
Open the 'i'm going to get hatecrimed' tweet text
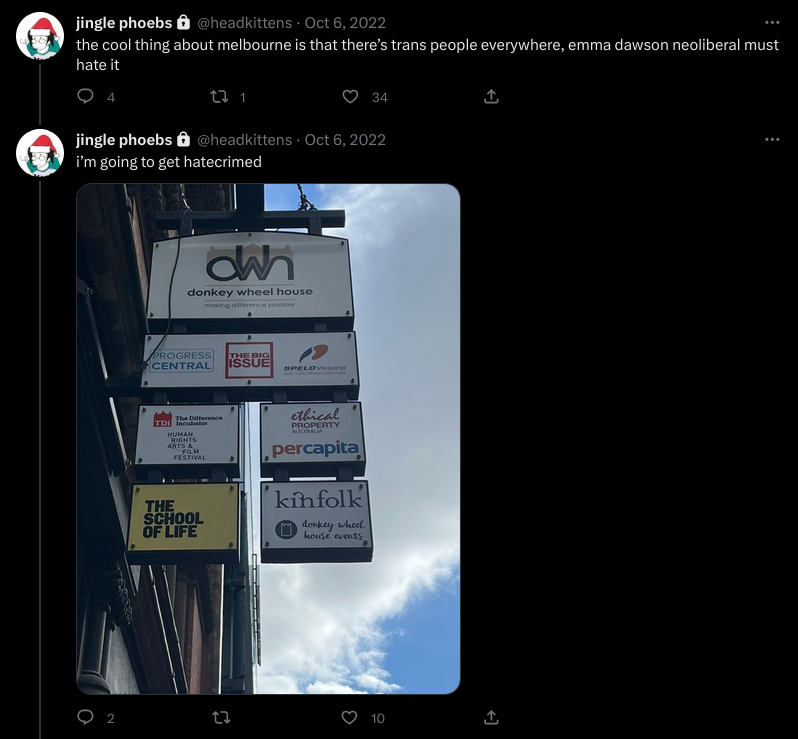169,162
